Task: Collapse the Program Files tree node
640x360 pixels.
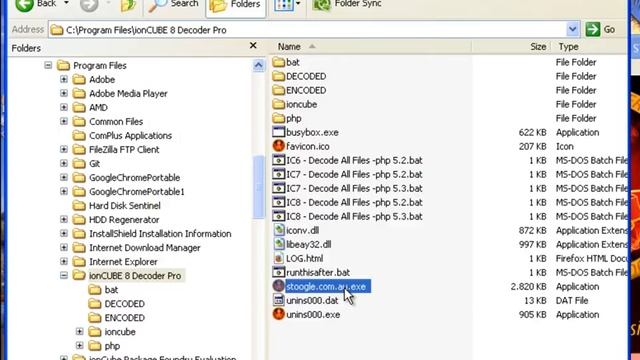Action: click(48, 65)
